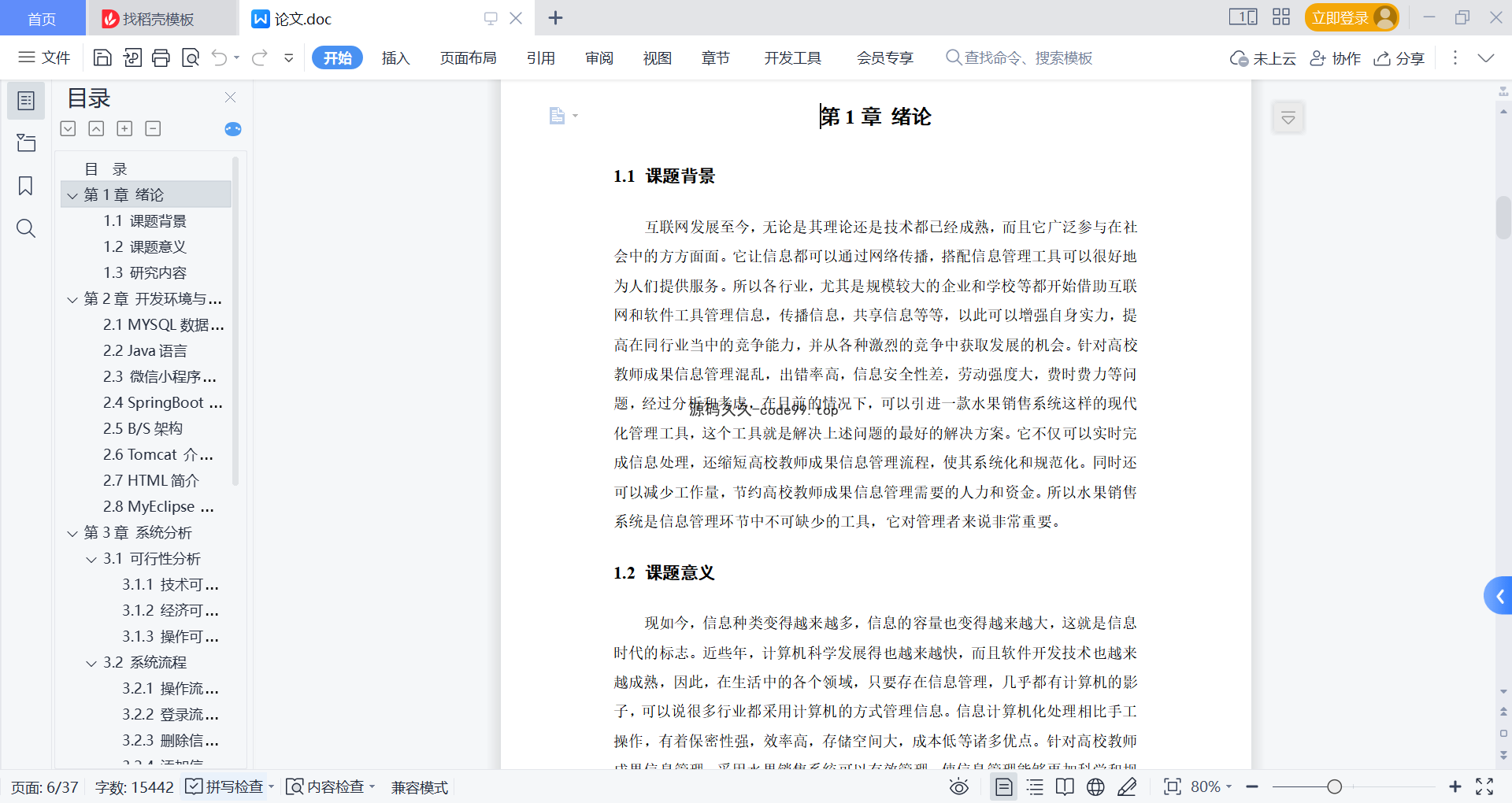Open the chapter navigation sidebar icon
The width and height of the screenshot is (1512, 803).
[x=26, y=142]
